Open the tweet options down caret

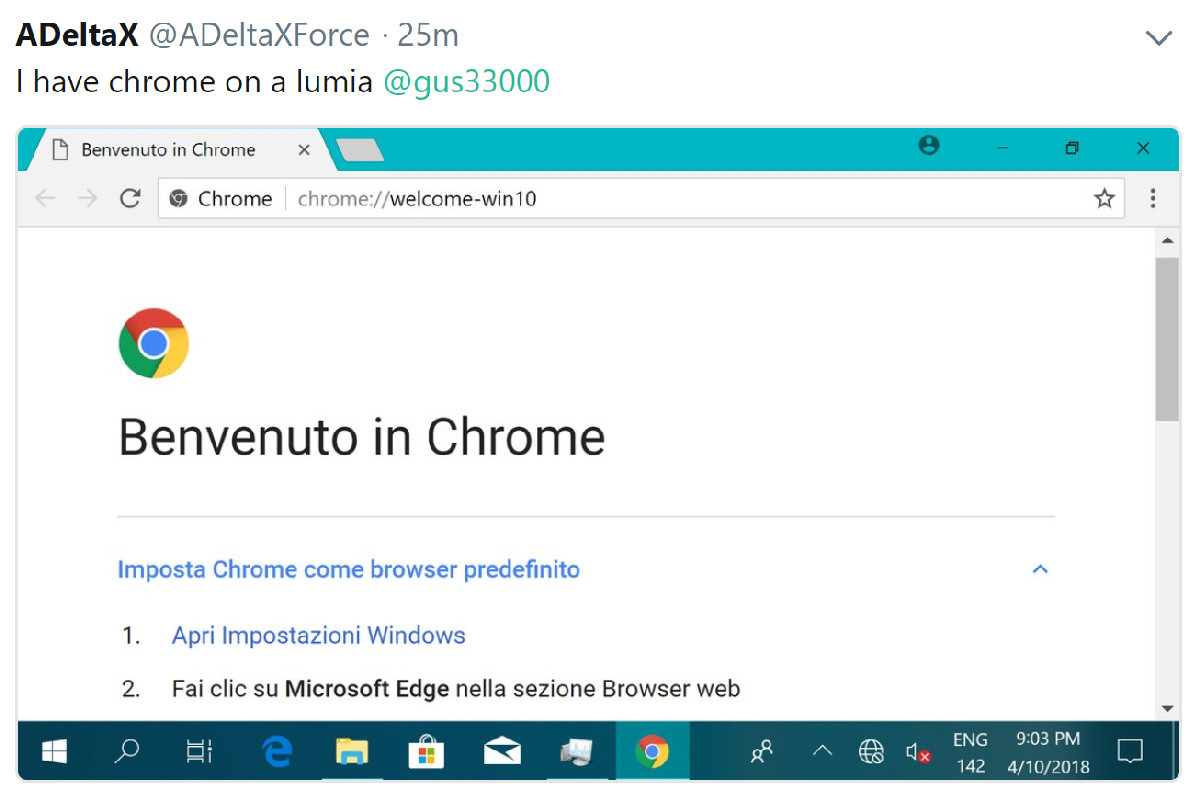(x=1158, y=39)
